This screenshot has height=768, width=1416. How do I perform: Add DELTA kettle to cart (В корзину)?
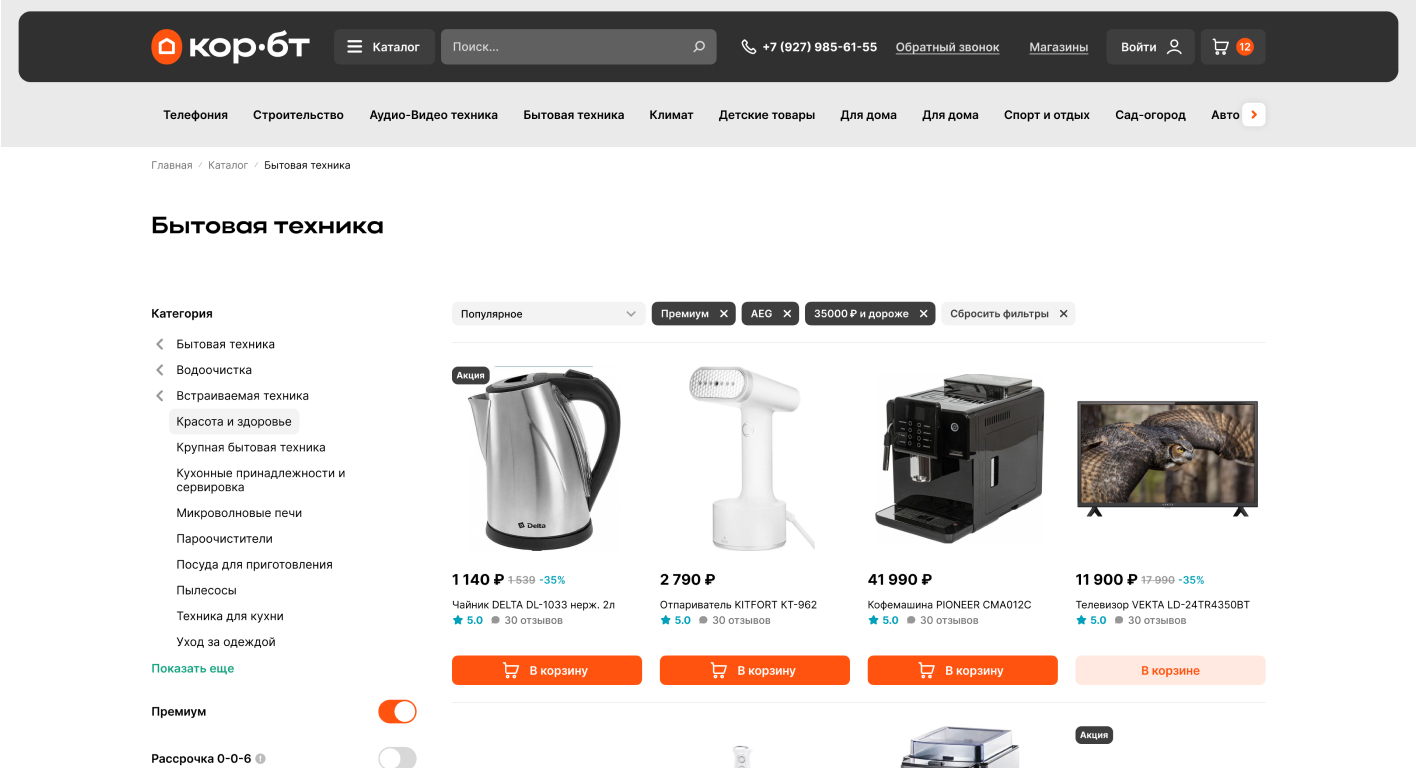pyautogui.click(x=547, y=671)
